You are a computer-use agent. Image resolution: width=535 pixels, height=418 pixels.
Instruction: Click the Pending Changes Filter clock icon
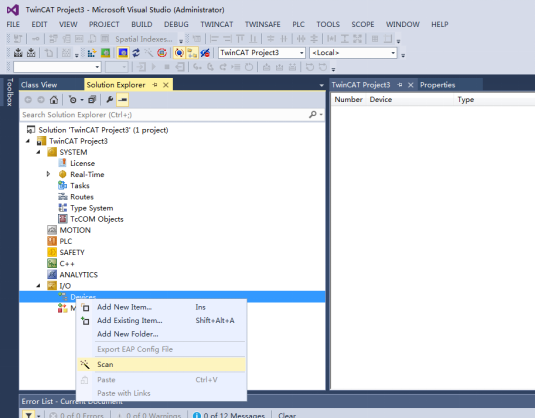72,100
